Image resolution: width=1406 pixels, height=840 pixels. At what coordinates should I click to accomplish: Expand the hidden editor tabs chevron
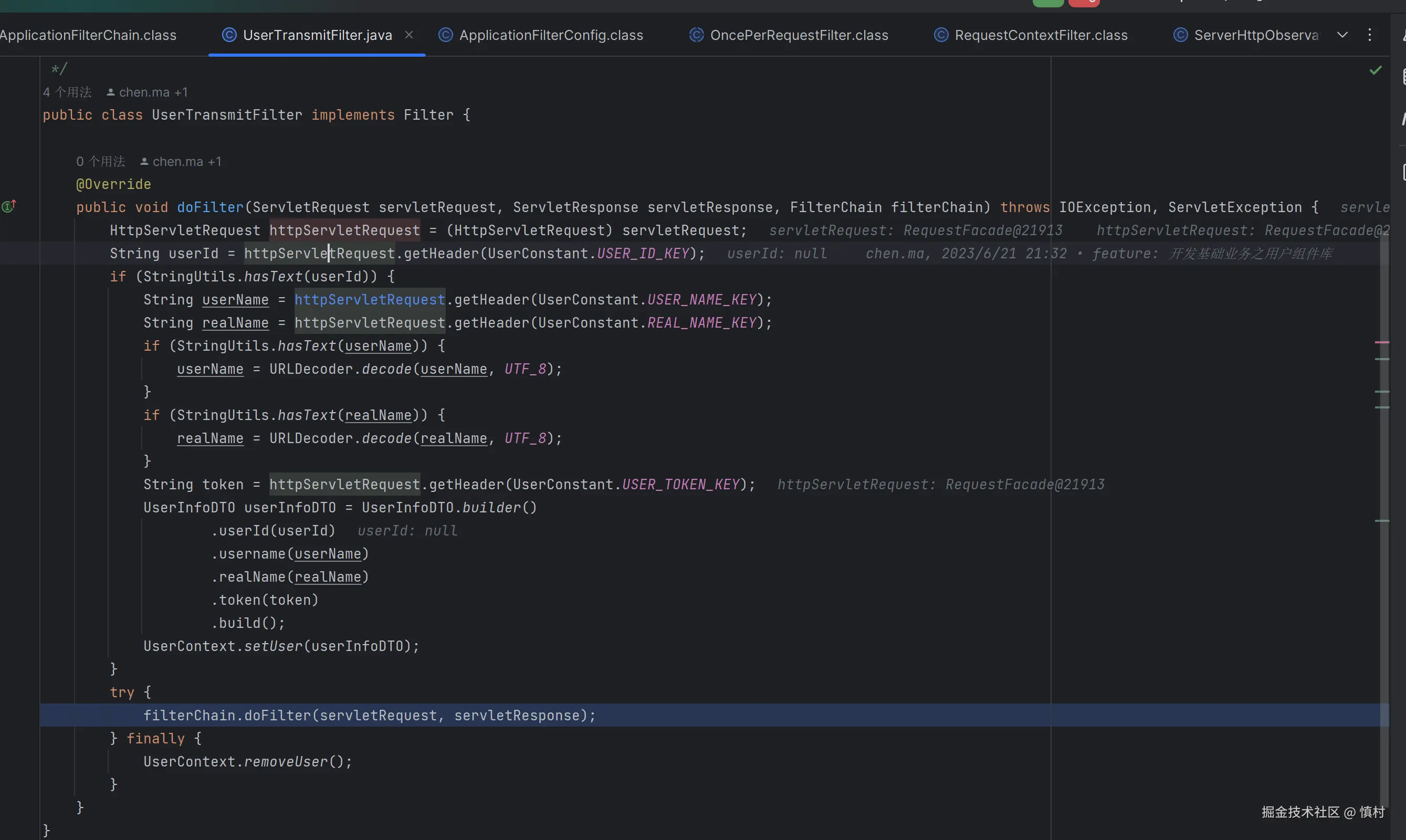point(1342,35)
